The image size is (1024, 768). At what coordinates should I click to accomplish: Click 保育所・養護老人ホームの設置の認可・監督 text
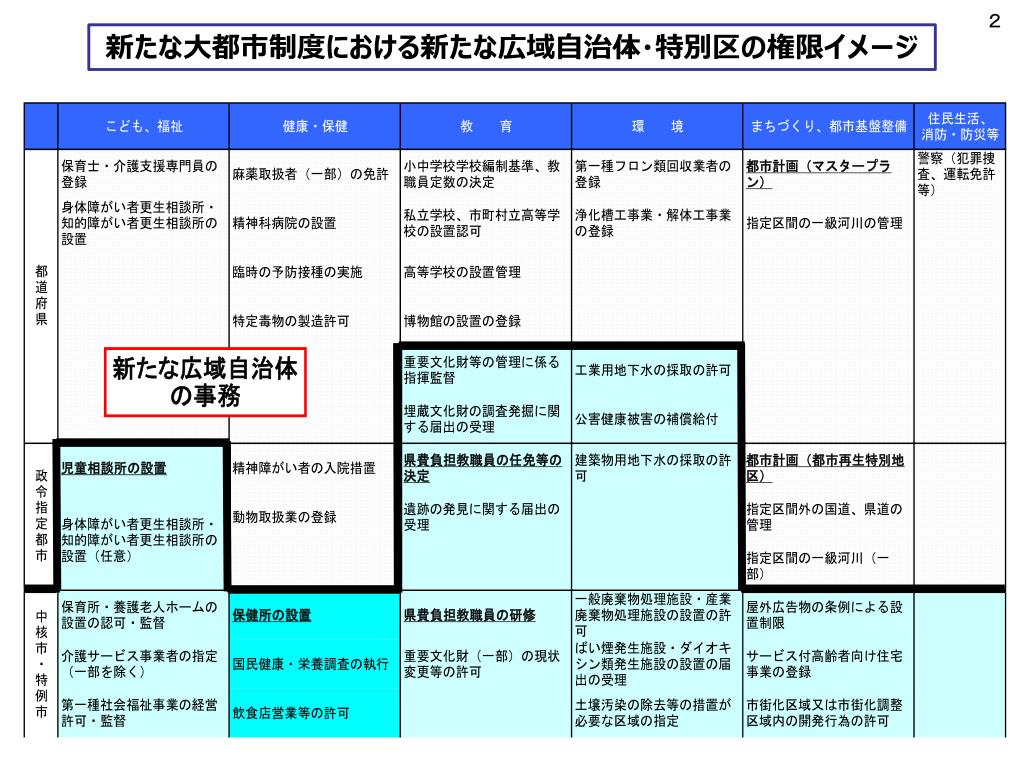click(x=140, y=615)
